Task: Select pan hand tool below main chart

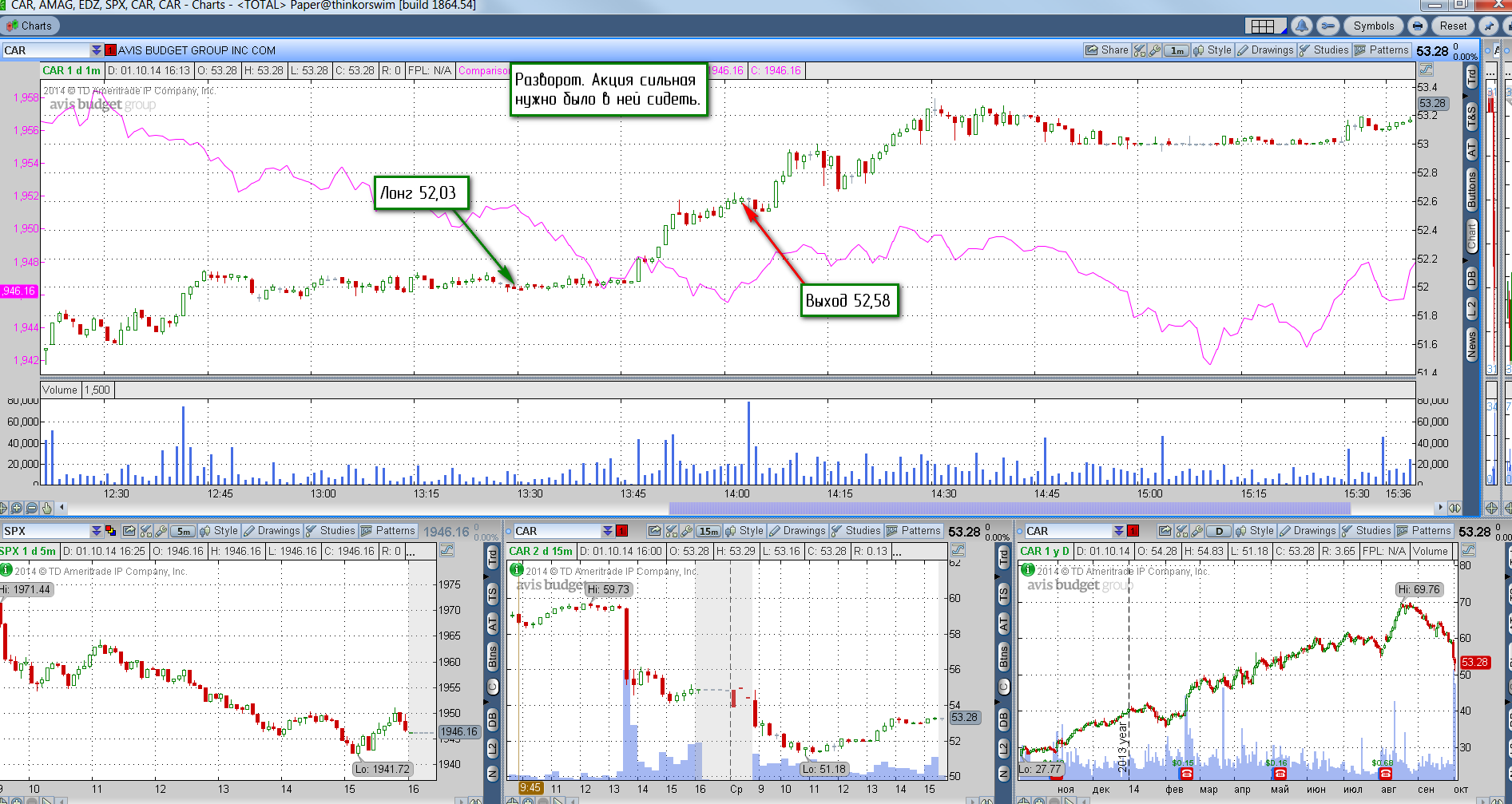Action: 46,508
